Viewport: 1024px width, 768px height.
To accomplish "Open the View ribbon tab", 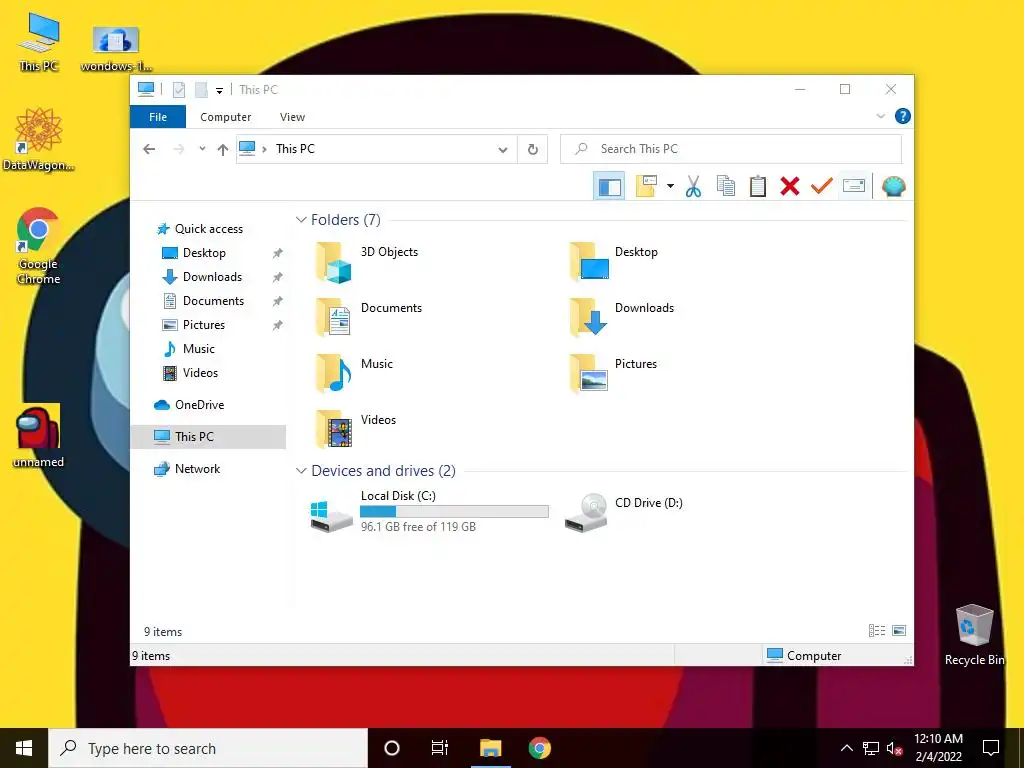I will tap(292, 117).
